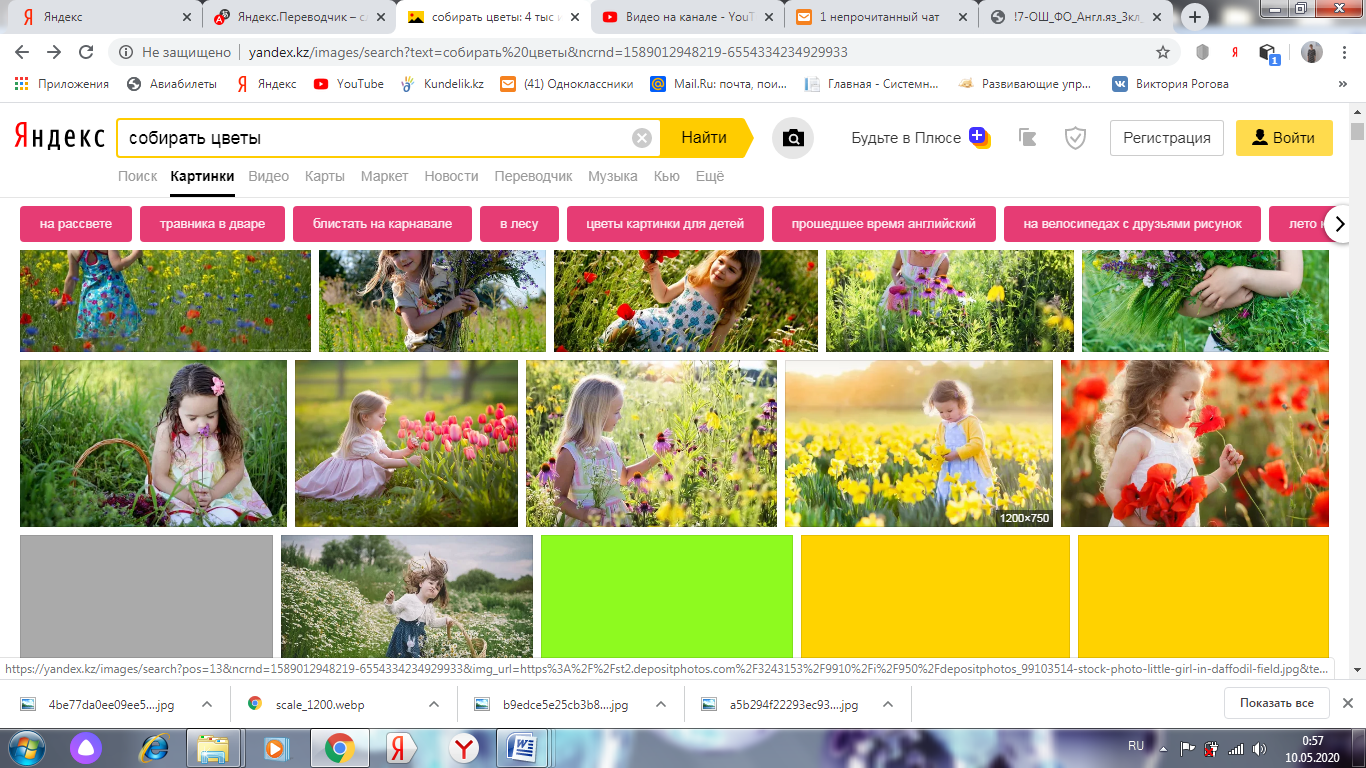The height and width of the screenshot is (768, 1366).
Task: Open the 'Видео' search category
Action: pyautogui.click(x=269, y=176)
